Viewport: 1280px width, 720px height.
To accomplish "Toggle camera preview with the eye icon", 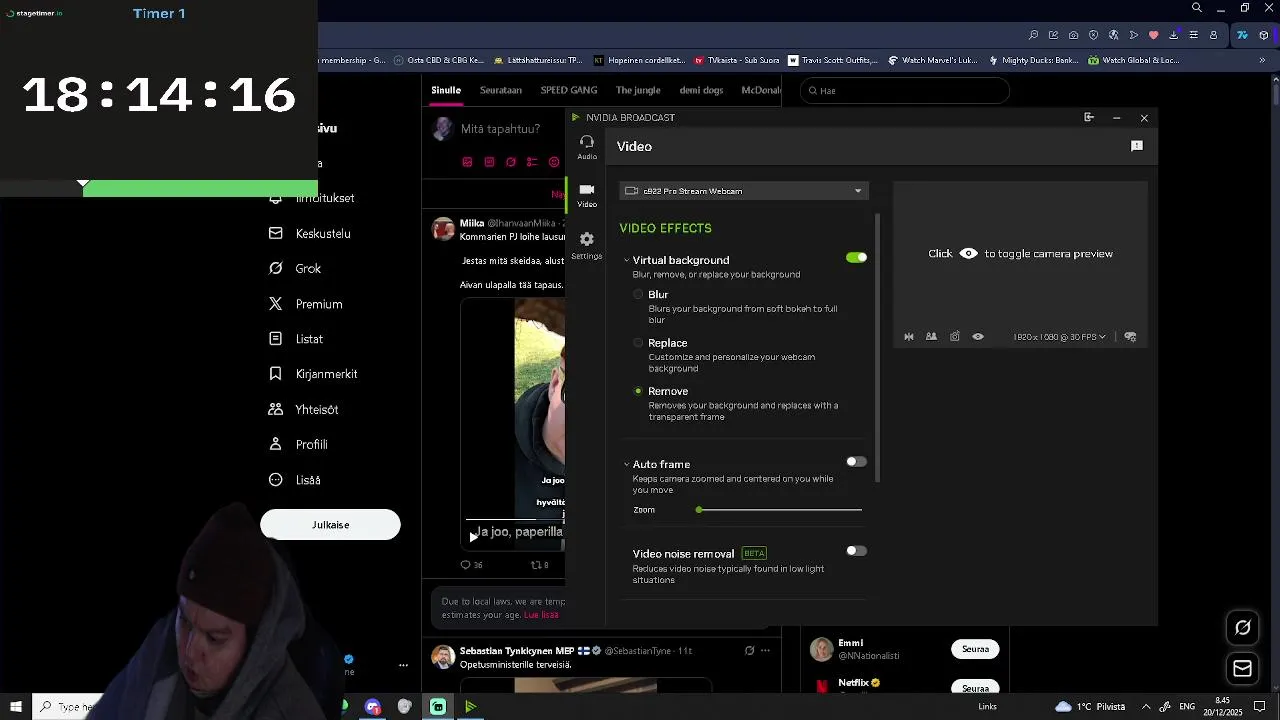I will (978, 337).
